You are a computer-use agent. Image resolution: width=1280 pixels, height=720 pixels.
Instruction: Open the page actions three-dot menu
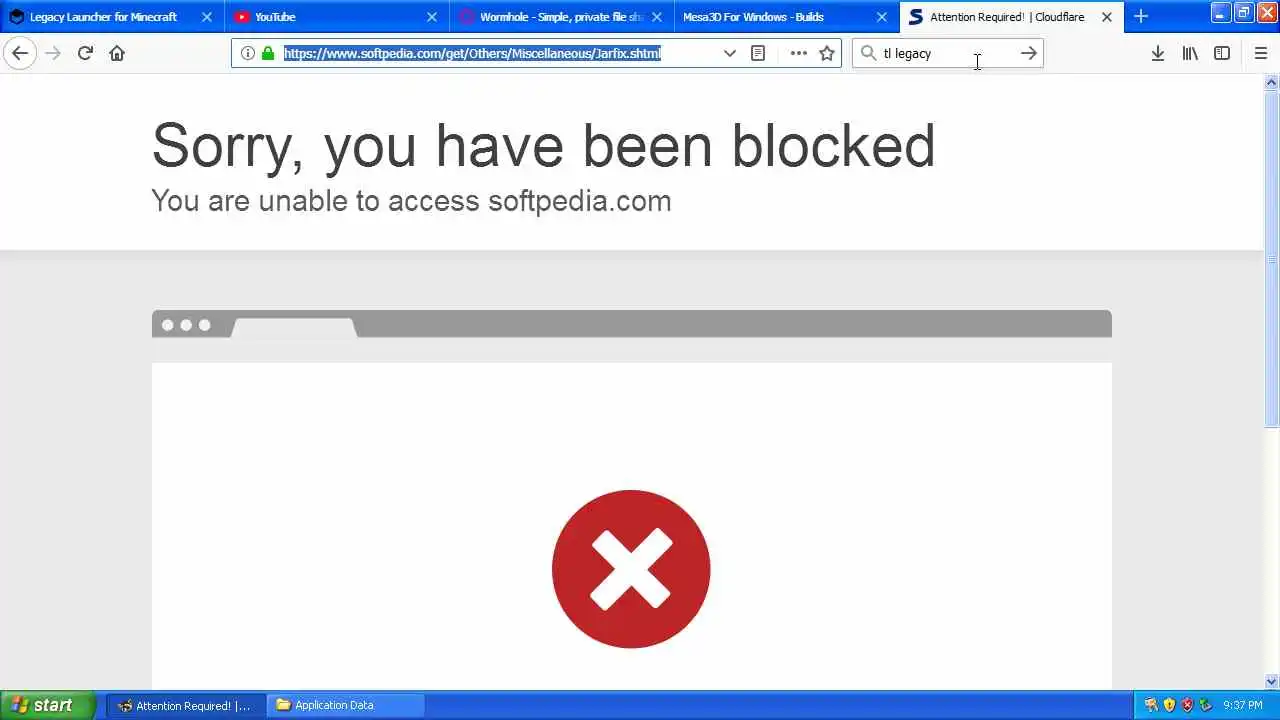coord(798,53)
